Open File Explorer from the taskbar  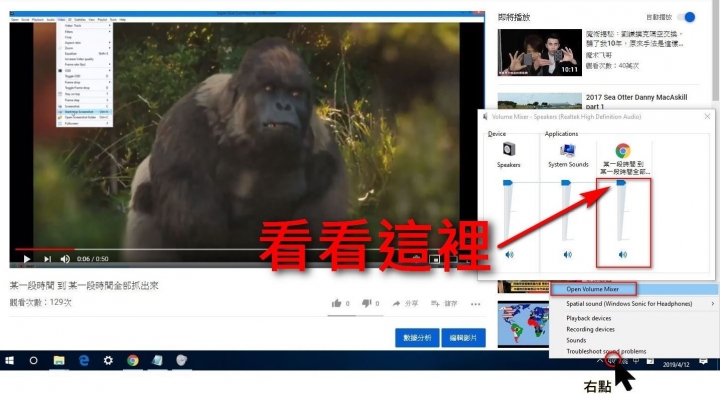coord(59,361)
